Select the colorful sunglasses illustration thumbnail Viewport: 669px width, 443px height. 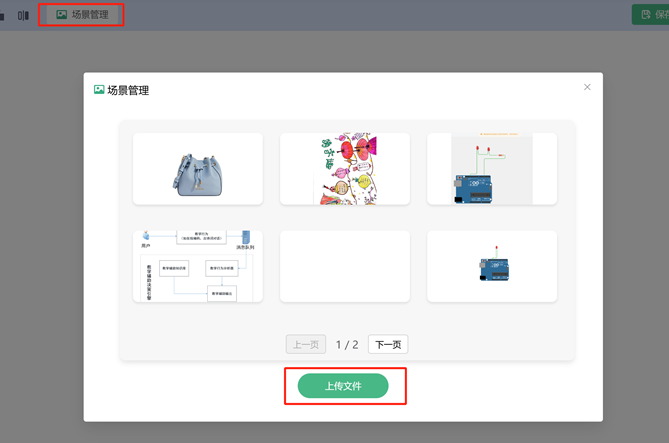(x=345, y=169)
